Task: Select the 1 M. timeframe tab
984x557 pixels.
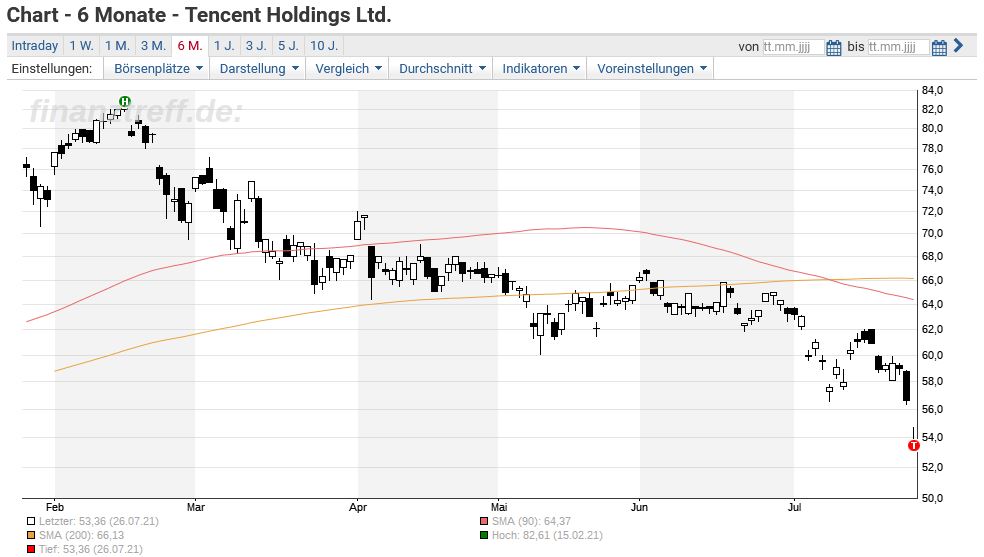Action: (x=117, y=46)
